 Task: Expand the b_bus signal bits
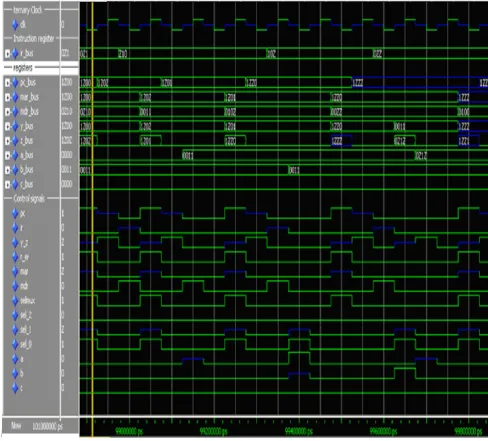[x=7, y=170]
